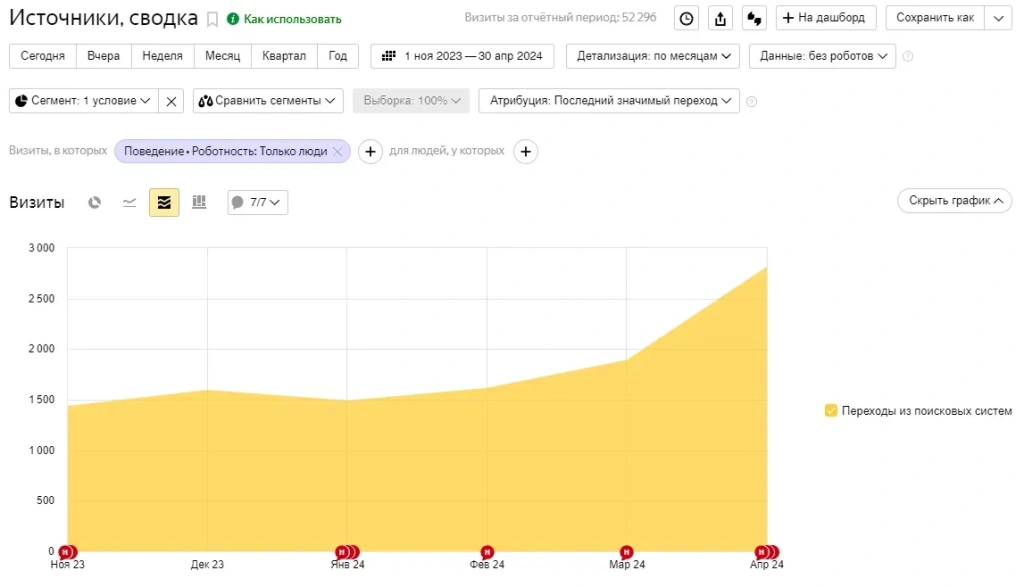Viewport: 1024px width, 587px height.
Task: Open the report history clock icon
Action: [x=686, y=18]
